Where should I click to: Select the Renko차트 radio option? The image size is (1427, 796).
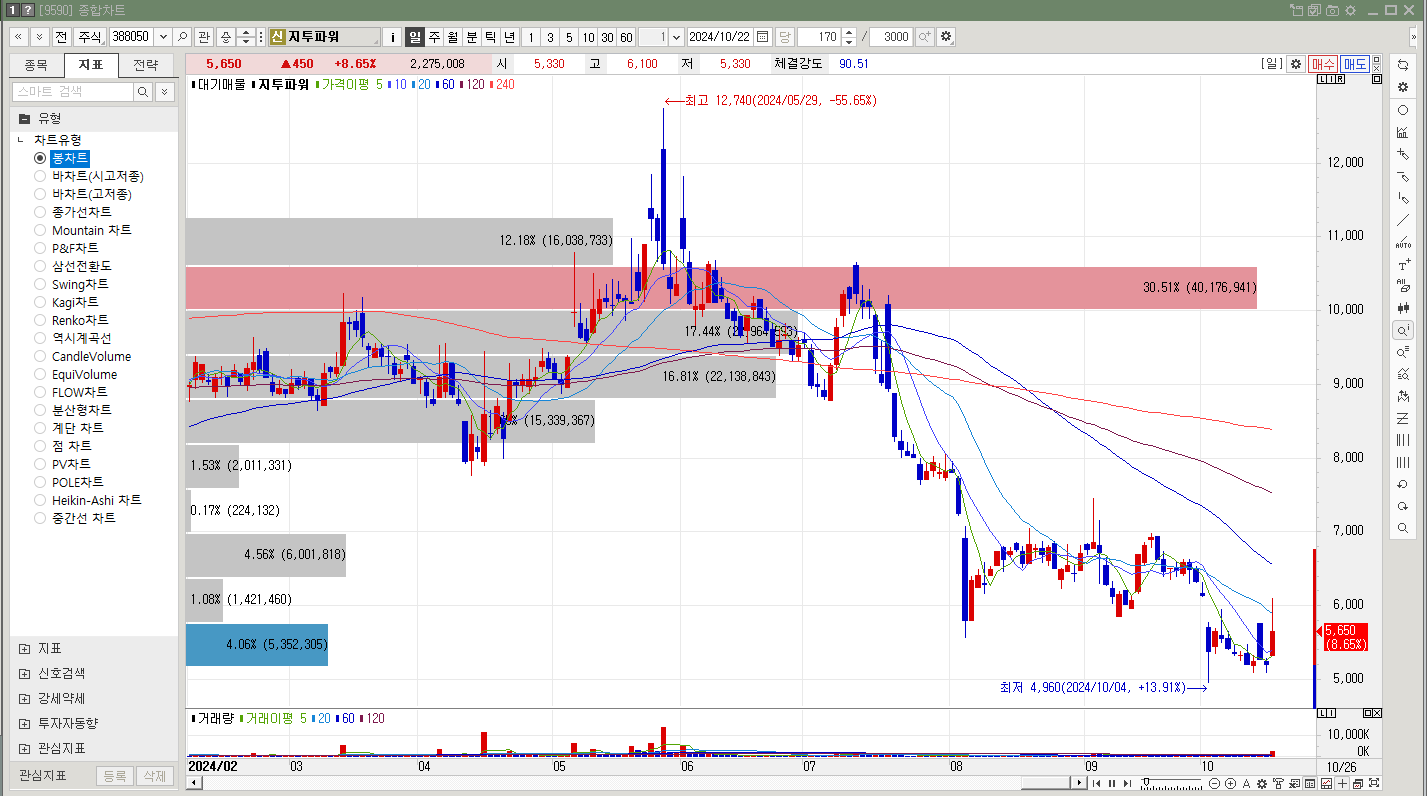coord(40,320)
